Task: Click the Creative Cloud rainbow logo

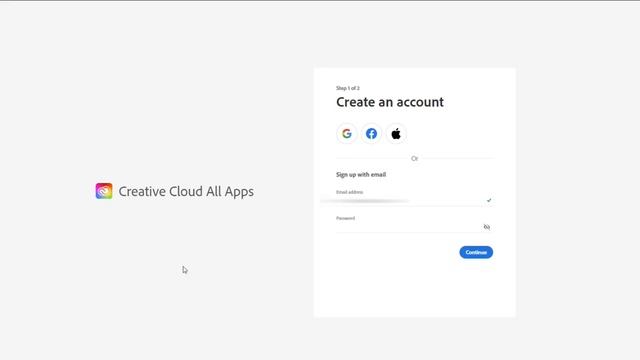Action: pyautogui.click(x=104, y=191)
